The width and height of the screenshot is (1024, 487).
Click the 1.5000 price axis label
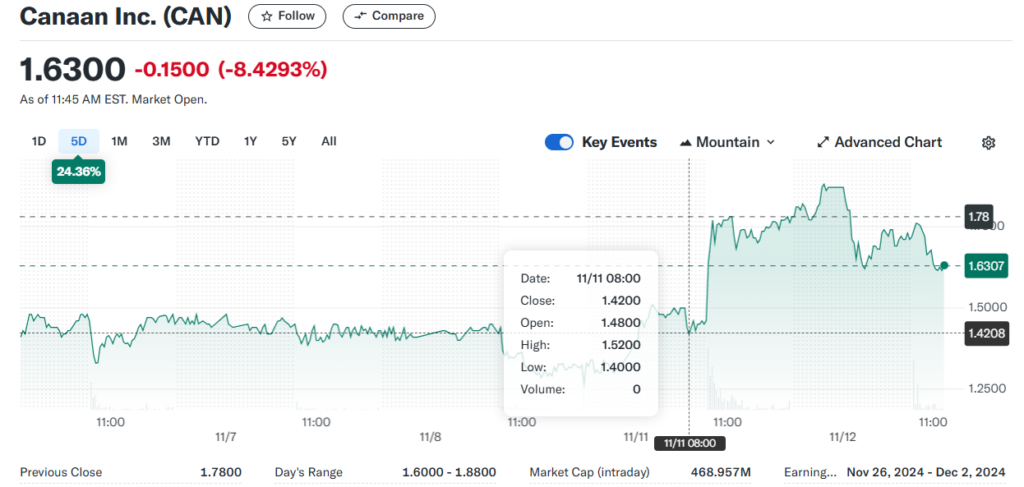tap(986, 307)
